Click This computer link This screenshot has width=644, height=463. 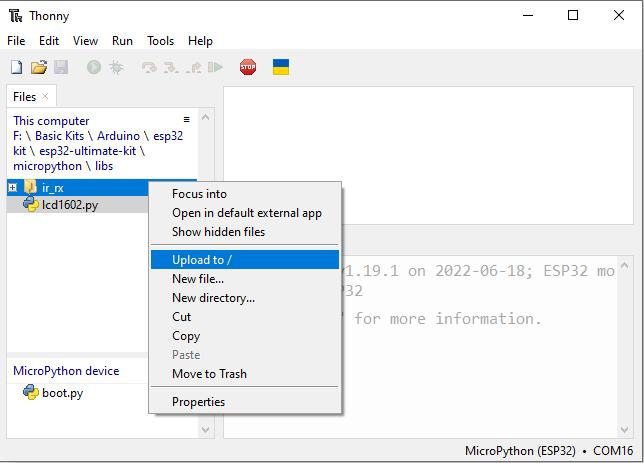(51, 121)
